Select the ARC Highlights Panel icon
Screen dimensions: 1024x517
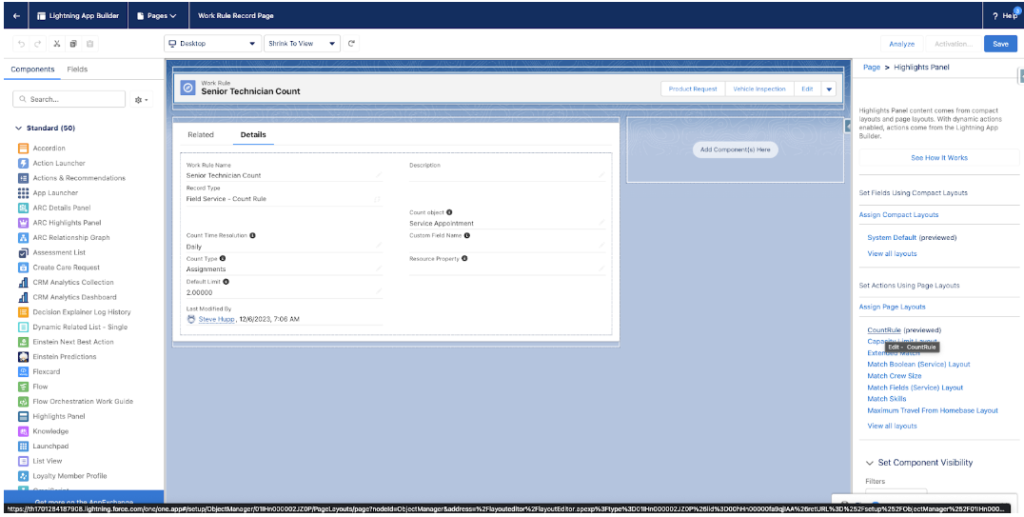23,223
